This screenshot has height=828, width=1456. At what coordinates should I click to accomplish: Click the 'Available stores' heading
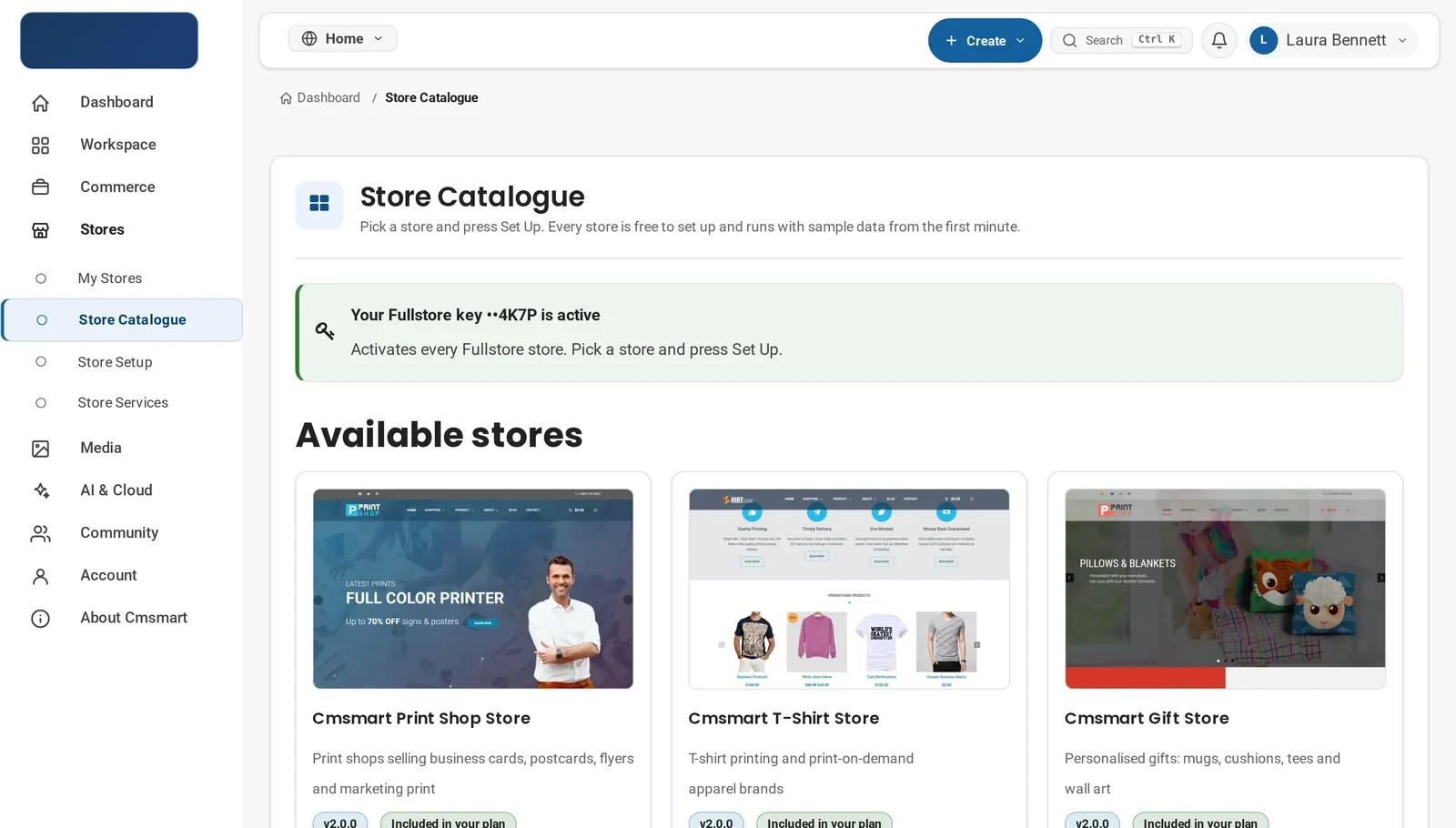coord(439,435)
